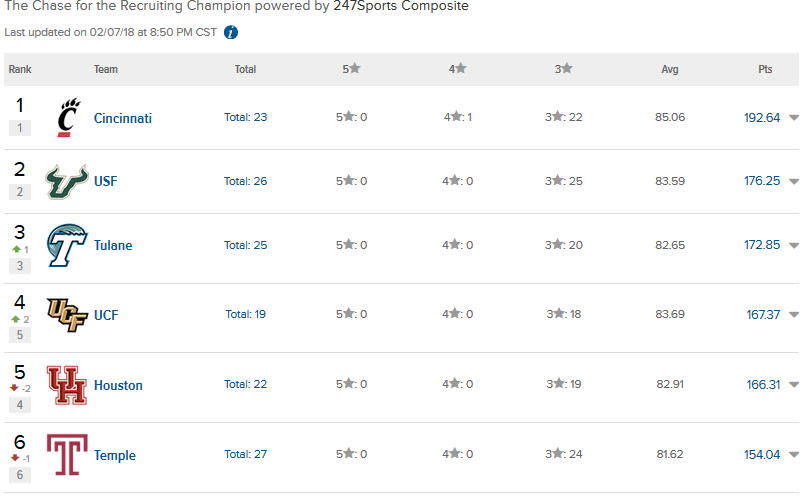The width and height of the screenshot is (809, 498).
Task: Click the UCF Knights logo
Action: 67,314
